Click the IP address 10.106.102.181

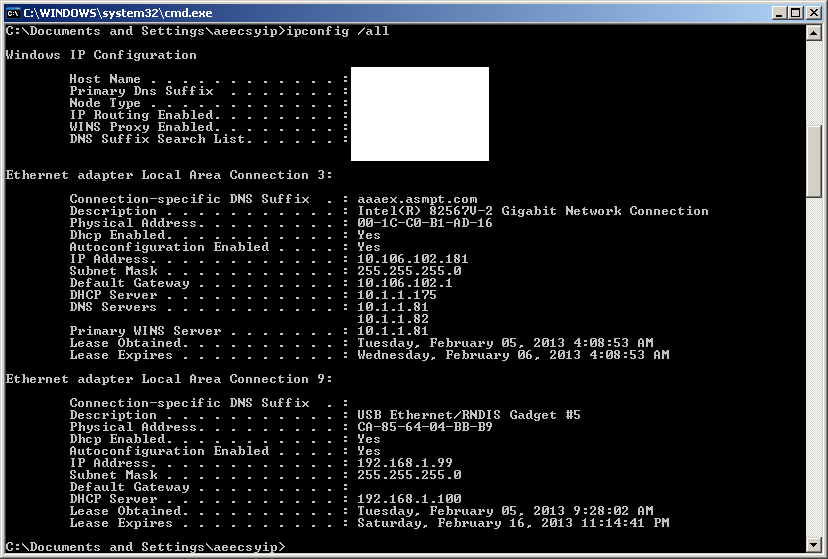coord(413,259)
